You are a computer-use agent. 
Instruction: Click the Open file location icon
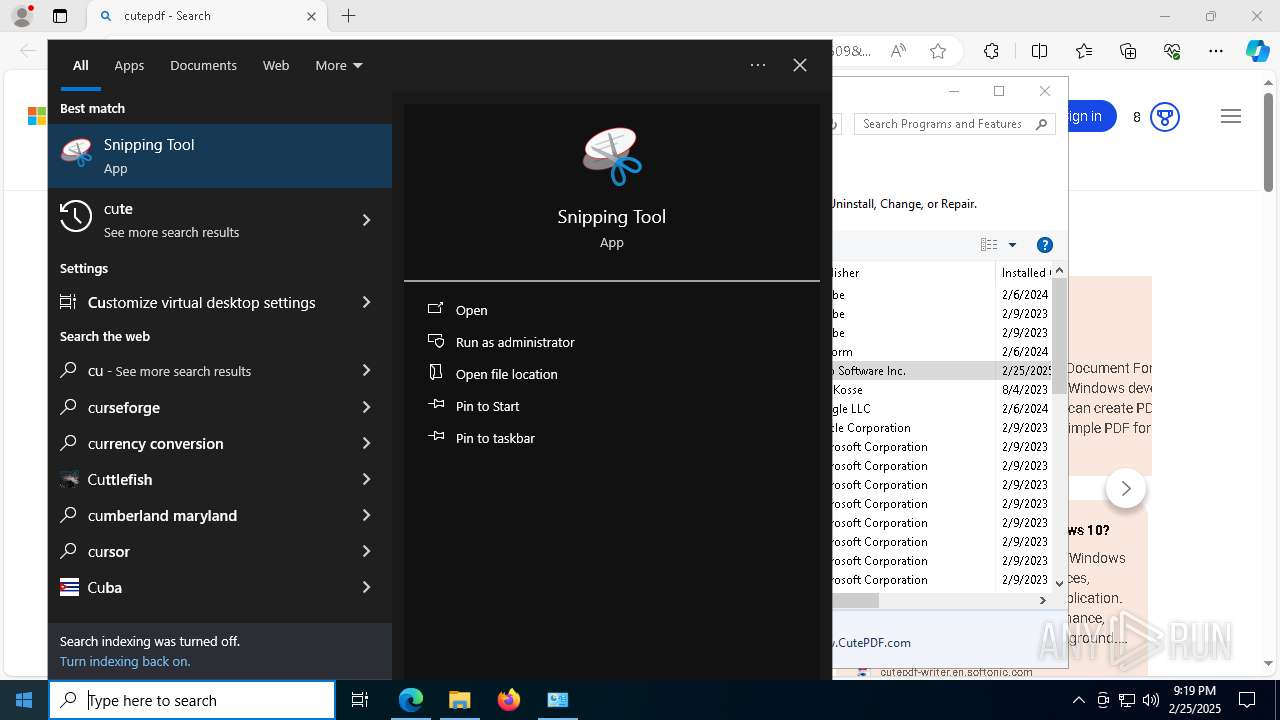click(x=435, y=372)
